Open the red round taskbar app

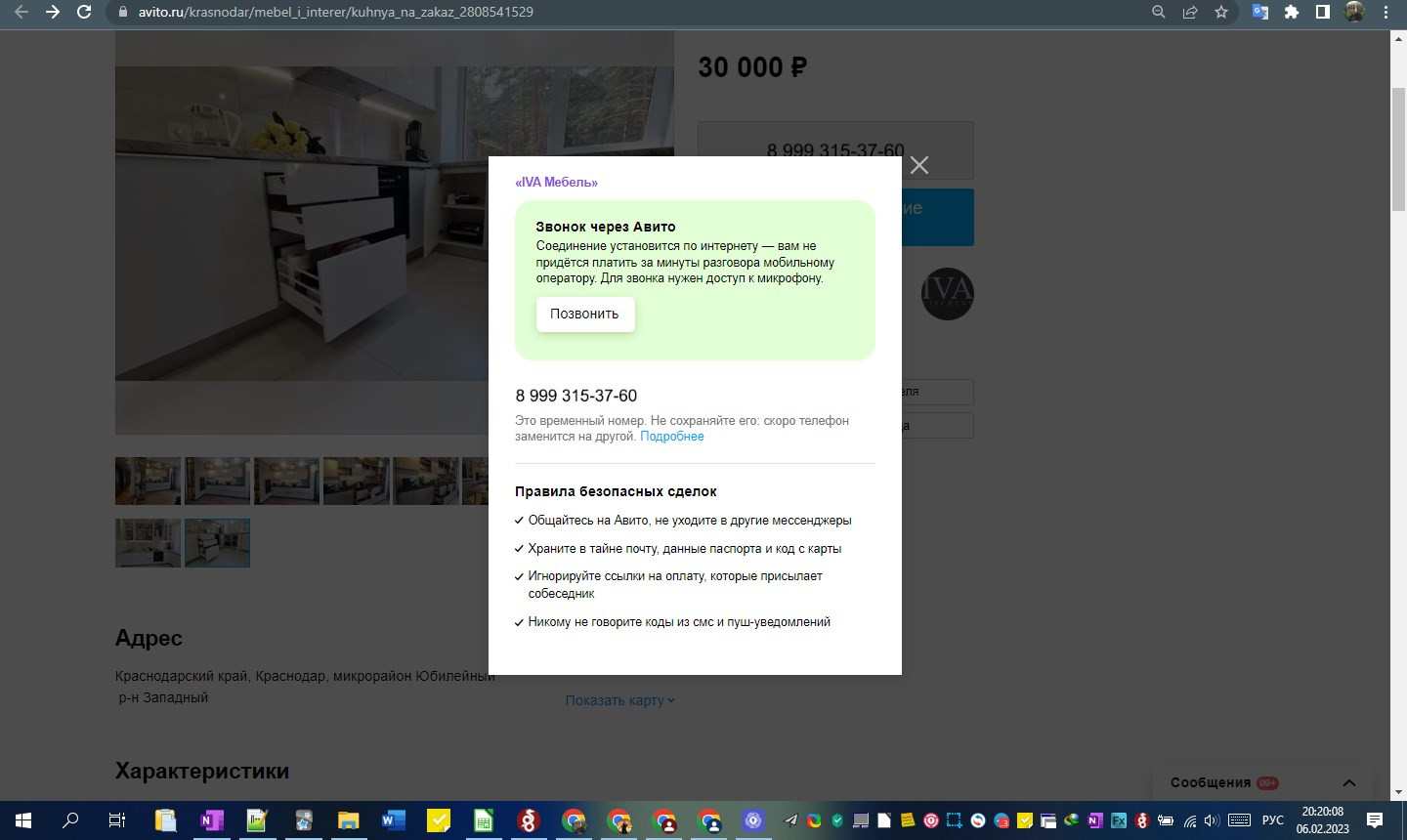click(529, 820)
